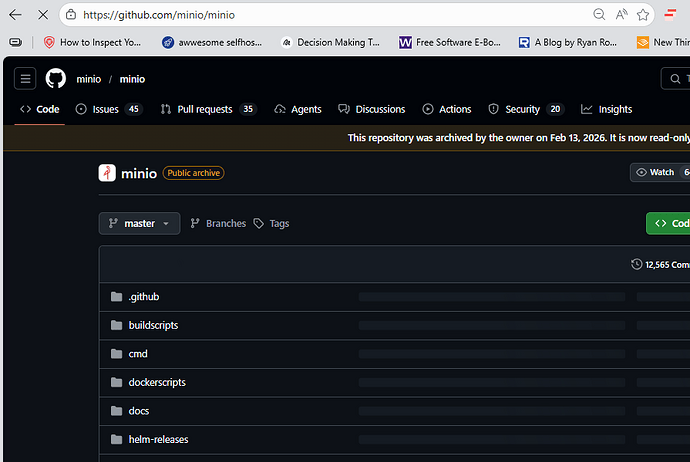Screen dimensions: 690x462
Task: Expand the master branch dropdown
Action: pos(139,223)
